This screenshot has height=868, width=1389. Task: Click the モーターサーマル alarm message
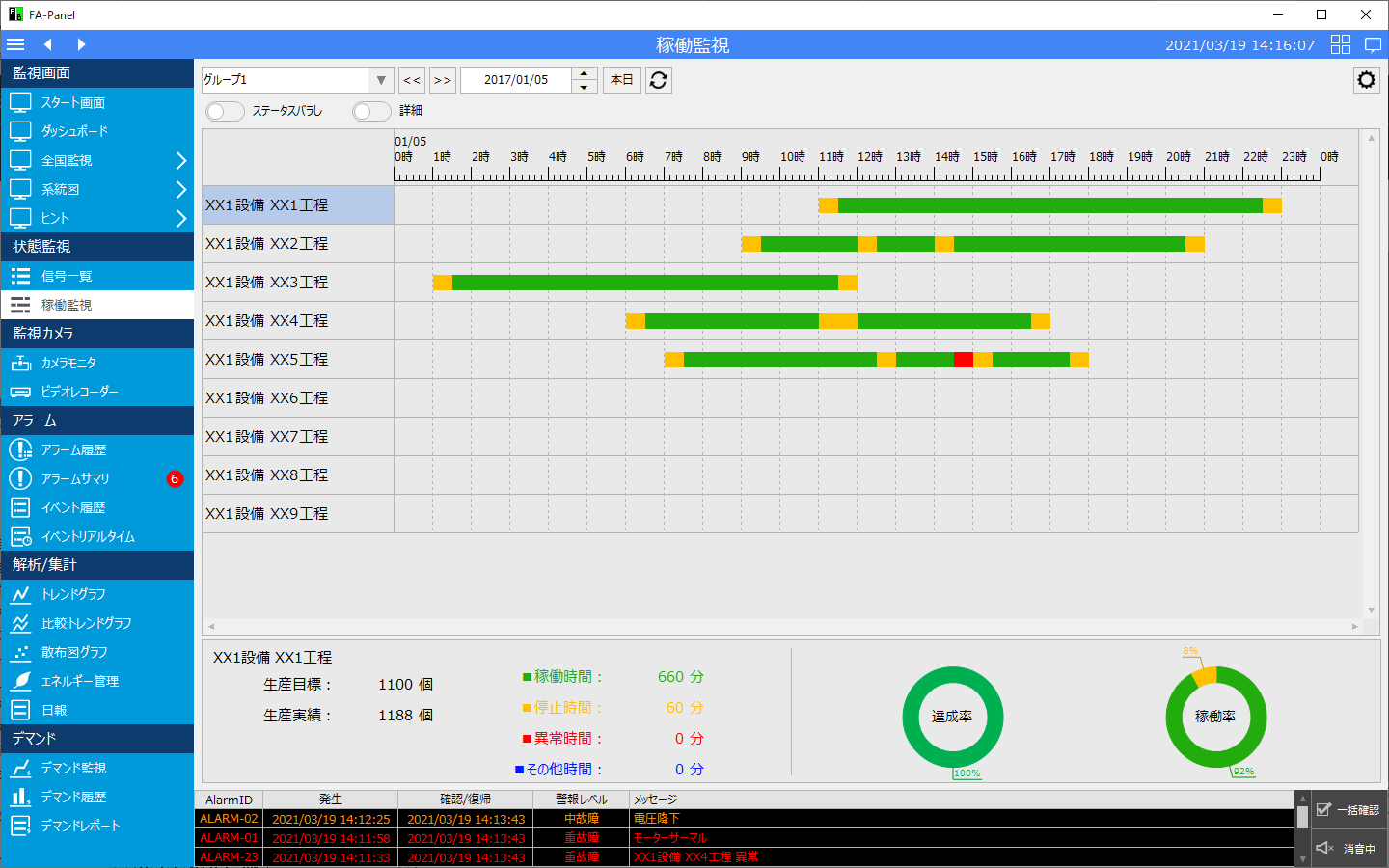tap(670, 838)
